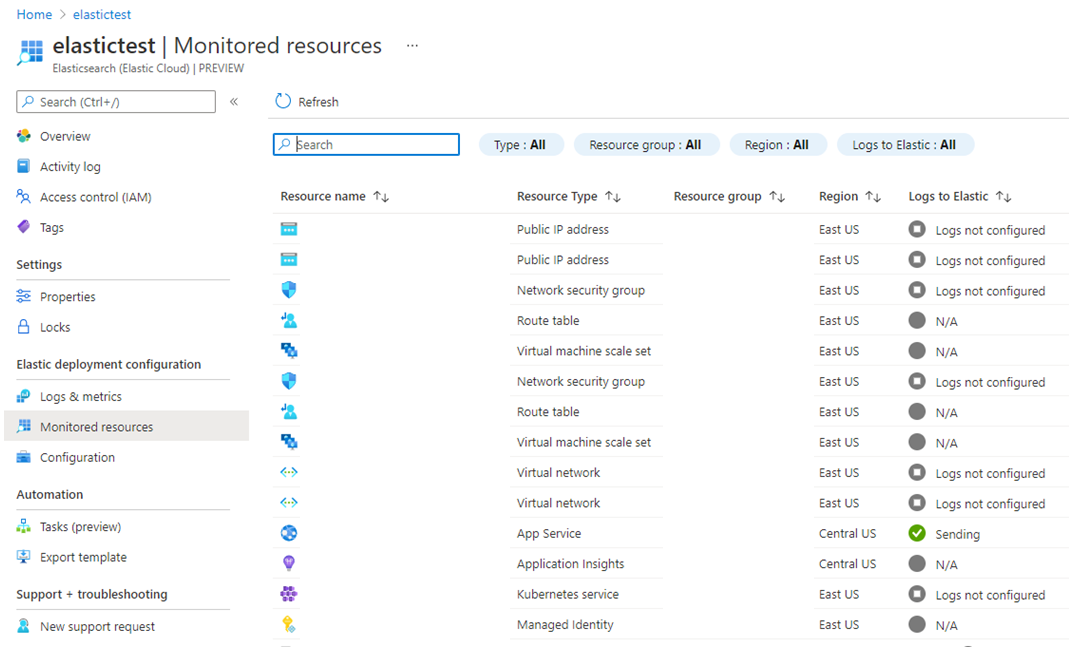Open New support request link
The height and width of the screenshot is (647, 1069).
[97, 627]
